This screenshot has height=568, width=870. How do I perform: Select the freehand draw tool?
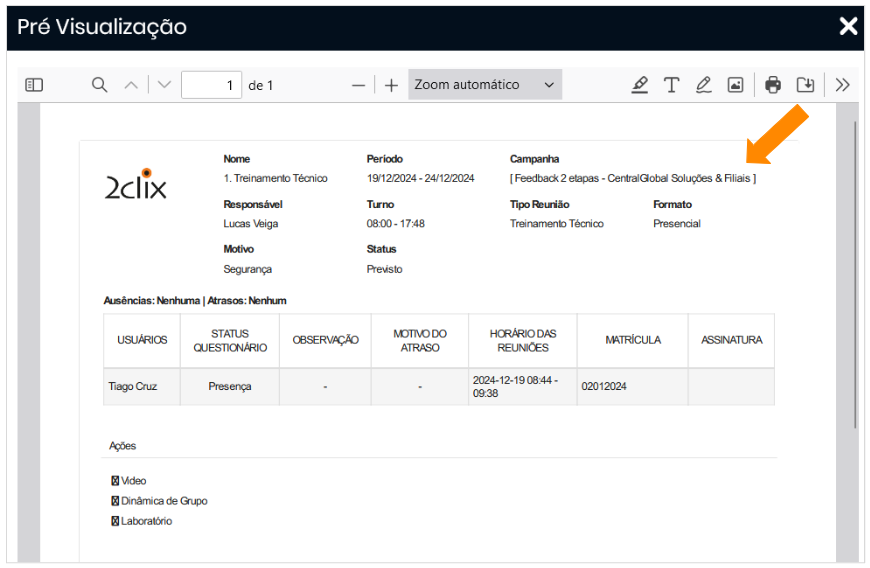click(x=703, y=85)
